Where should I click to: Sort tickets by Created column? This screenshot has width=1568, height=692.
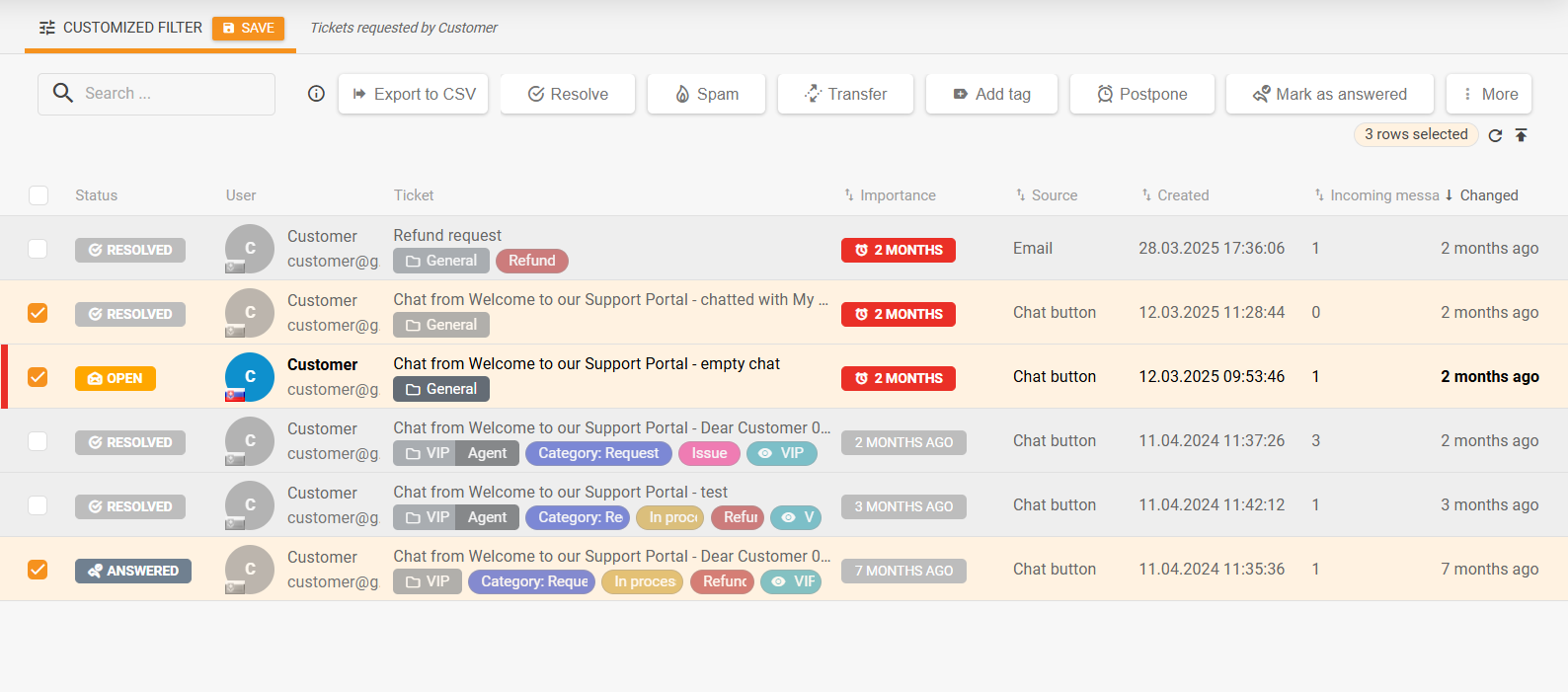click(1182, 195)
